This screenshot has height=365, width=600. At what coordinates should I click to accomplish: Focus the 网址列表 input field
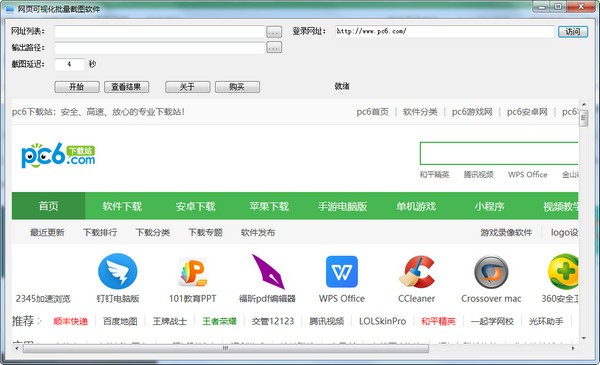159,32
